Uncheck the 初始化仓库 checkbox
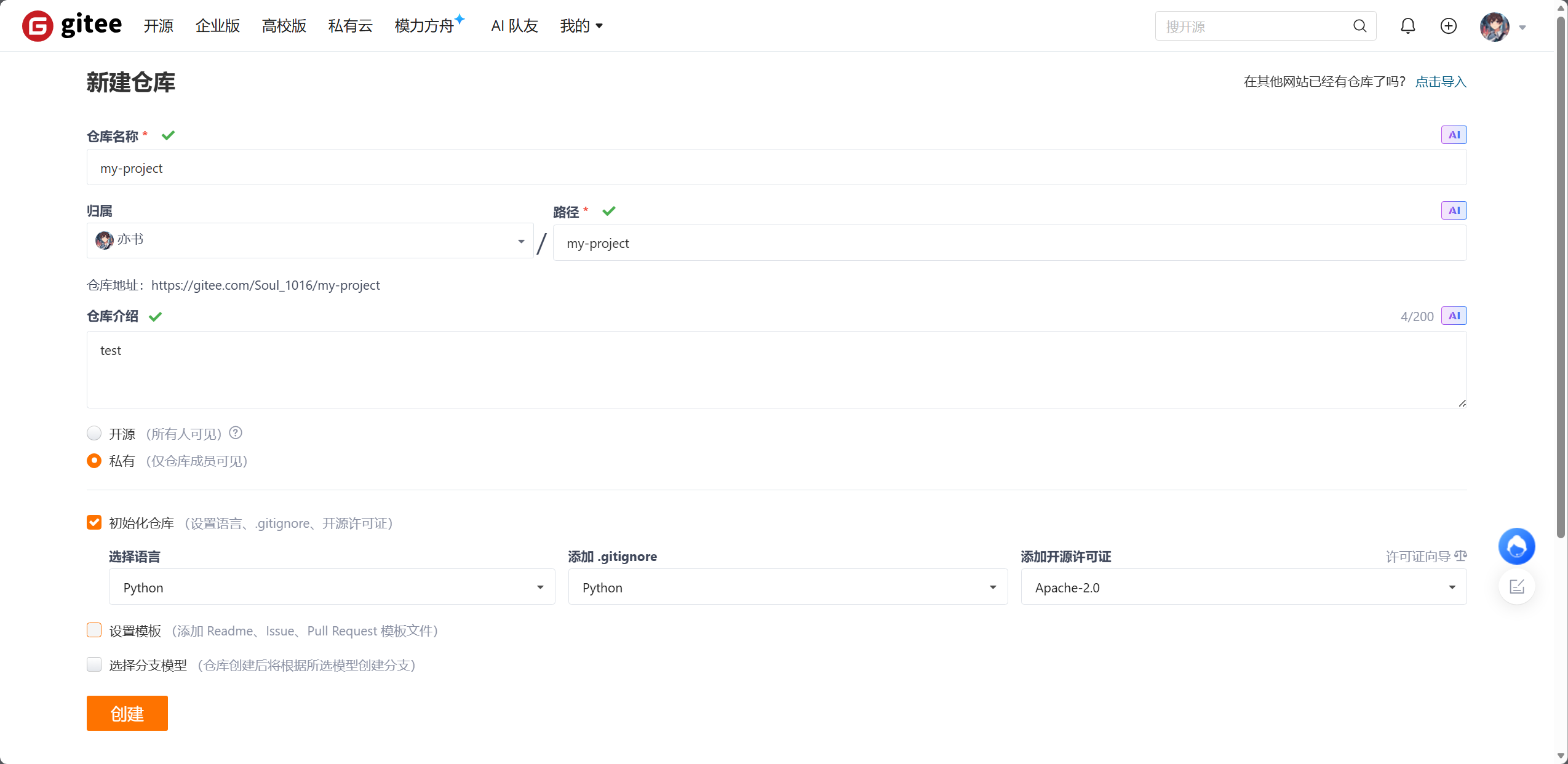Viewport: 1568px width, 764px height. point(94,522)
